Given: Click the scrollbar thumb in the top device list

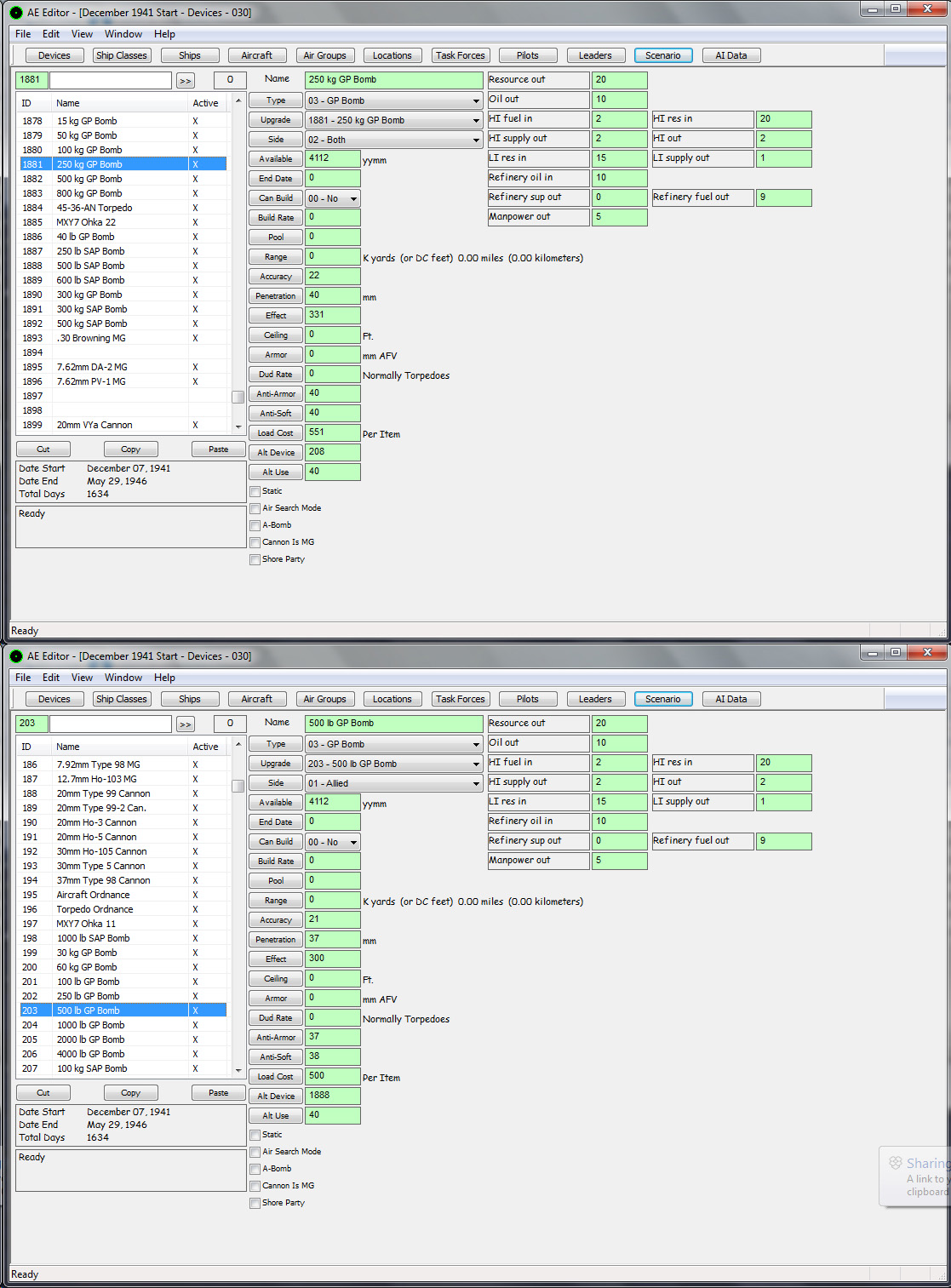Looking at the screenshot, I should coord(238,397).
